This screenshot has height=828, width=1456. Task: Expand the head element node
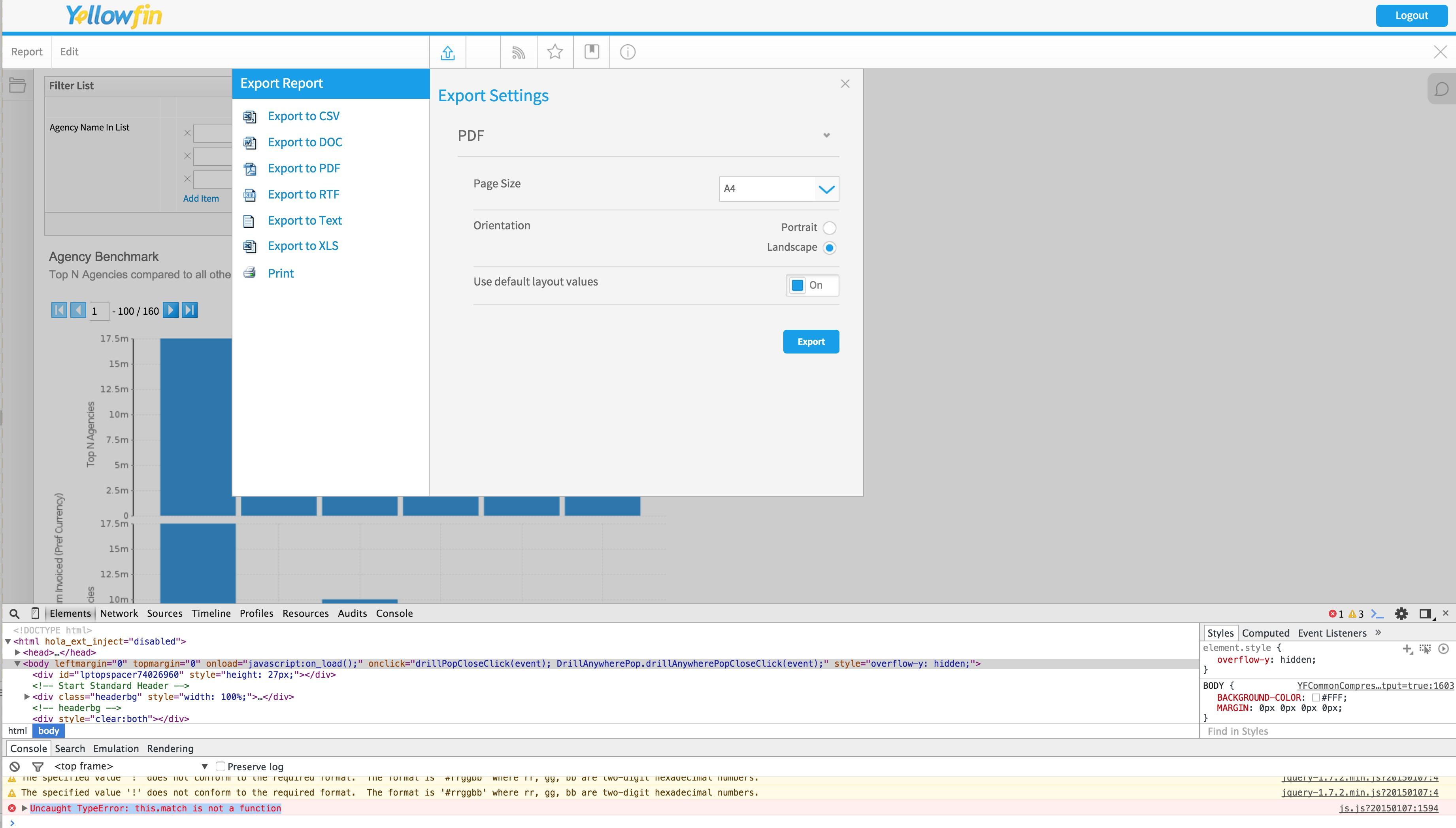[18, 652]
